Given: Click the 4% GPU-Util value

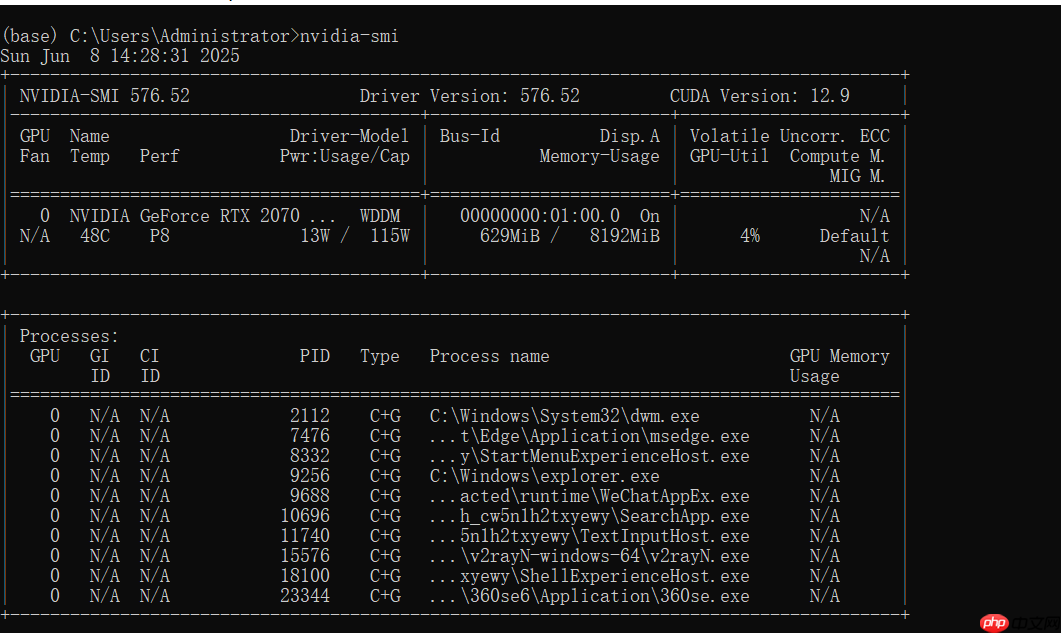Looking at the screenshot, I should [x=749, y=236].
